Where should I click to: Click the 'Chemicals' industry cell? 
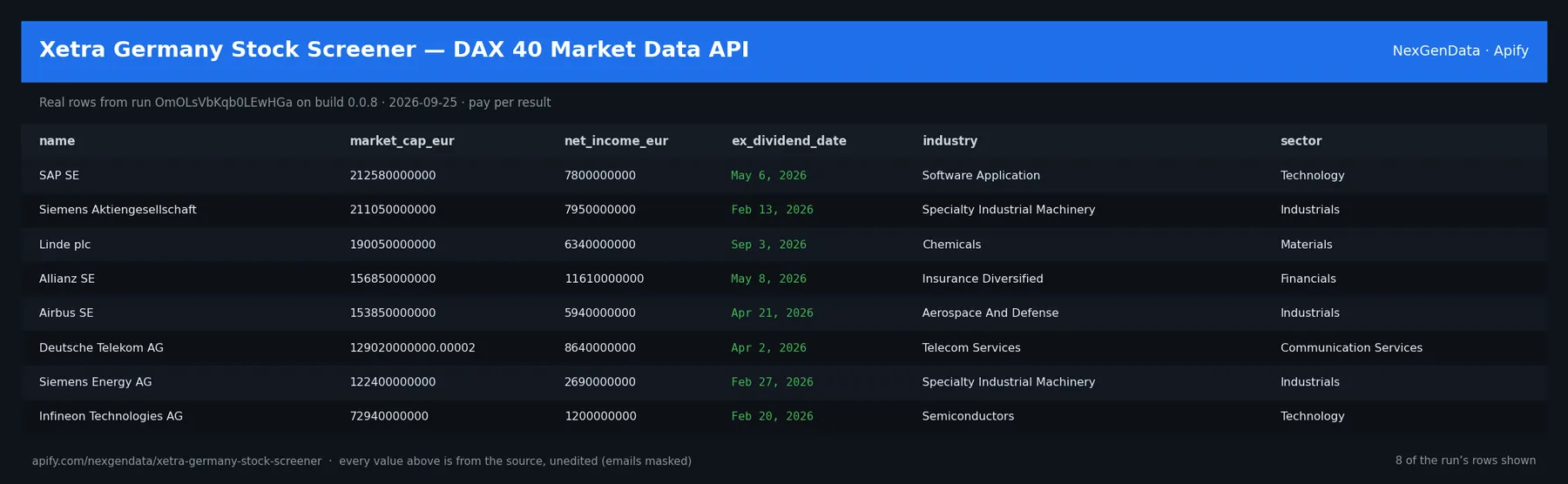(x=951, y=245)
